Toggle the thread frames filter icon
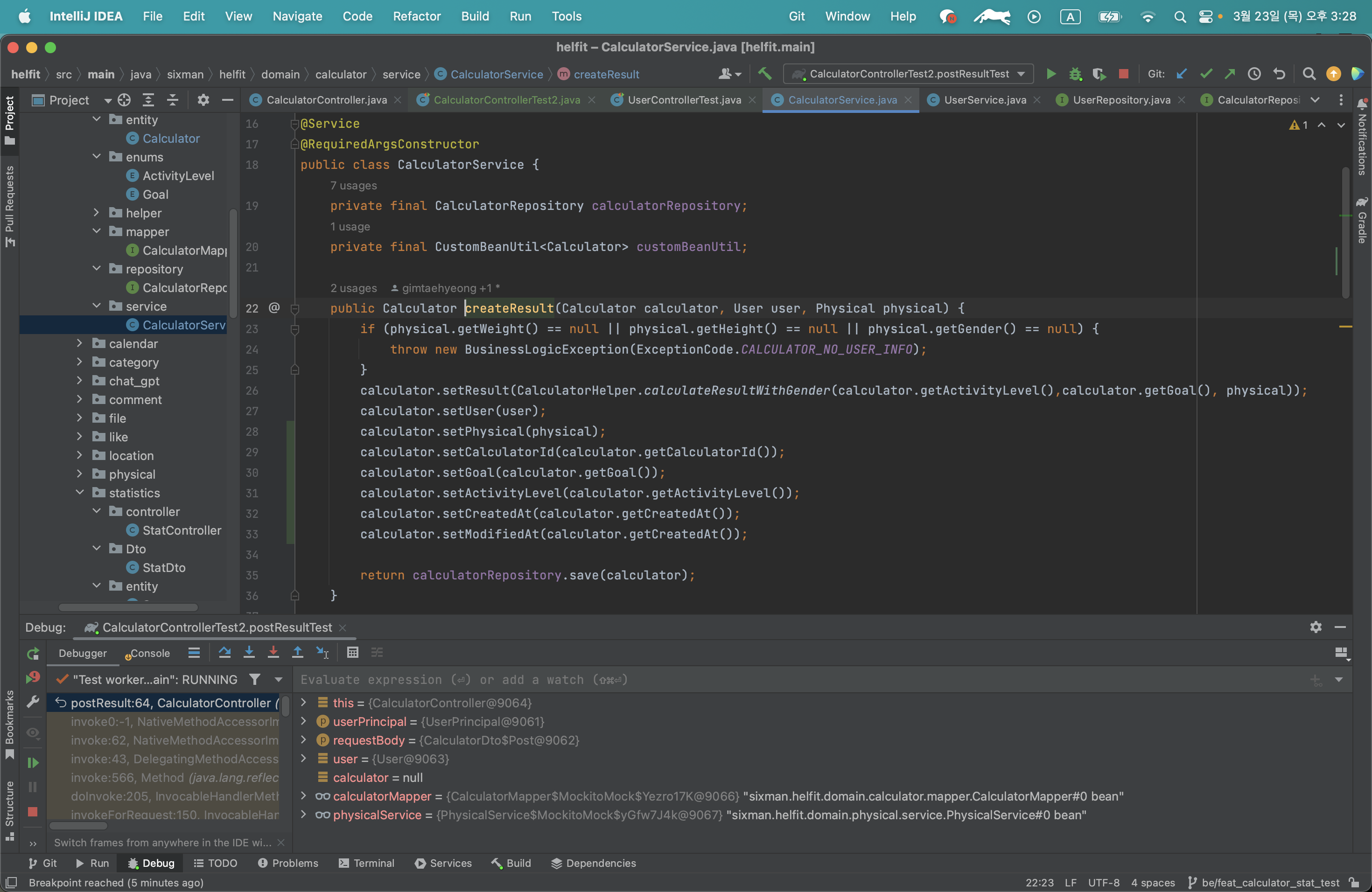 click(x=254, y=679)
